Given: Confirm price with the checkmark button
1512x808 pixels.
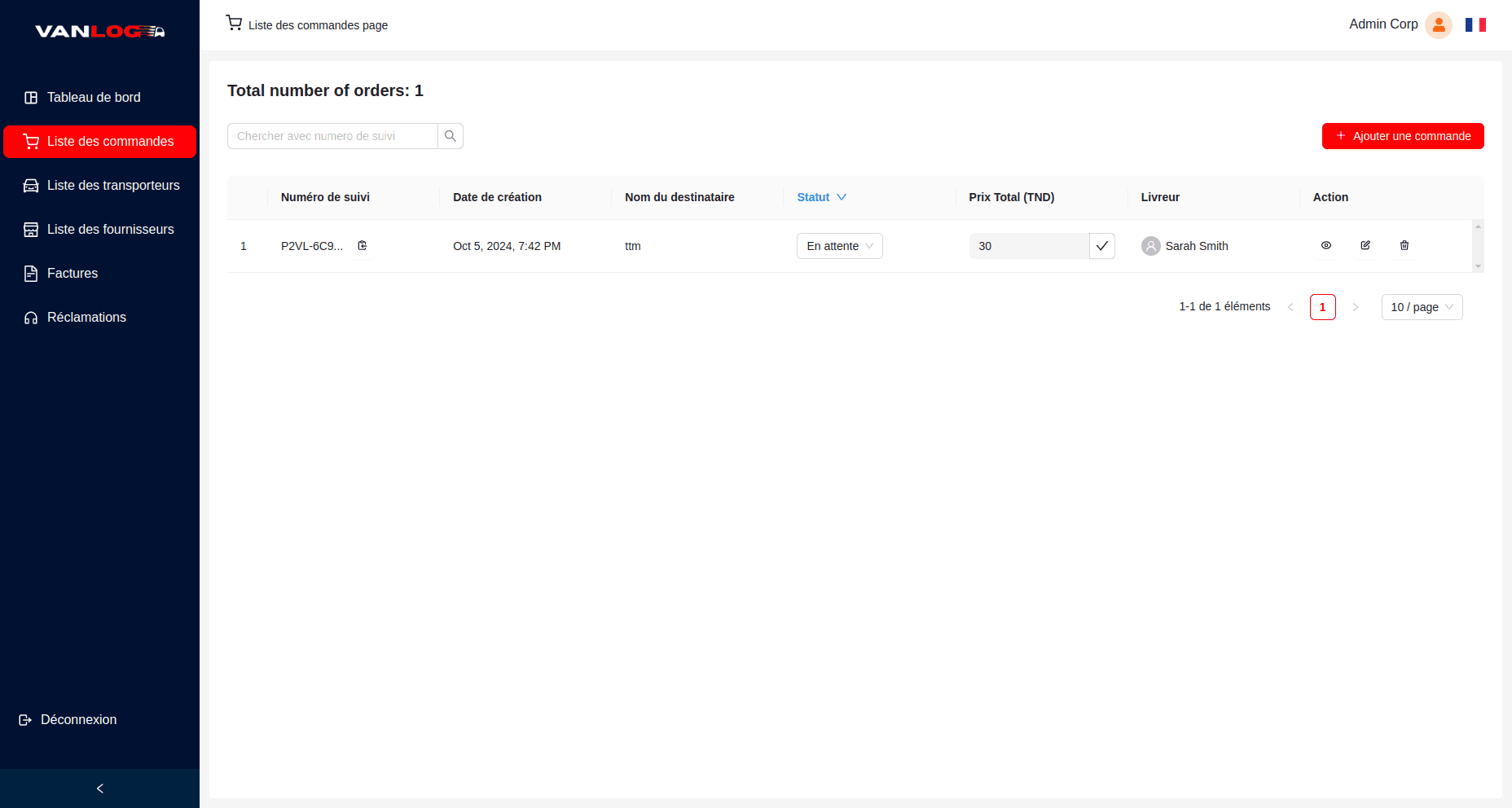Looking at the screenshot, I should [1102, 246].
